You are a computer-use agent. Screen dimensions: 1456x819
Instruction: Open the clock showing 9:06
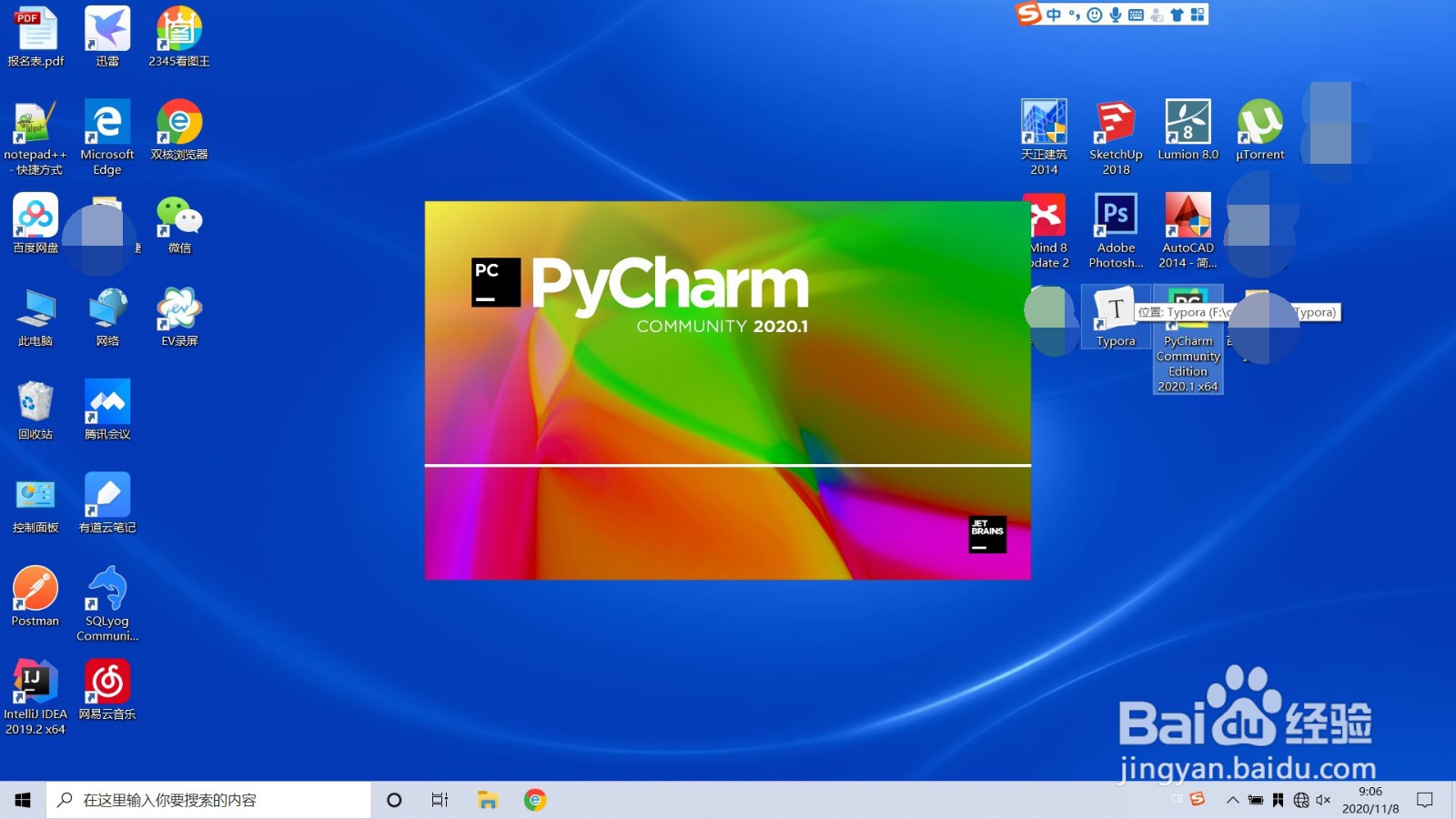click(1370, 800)
